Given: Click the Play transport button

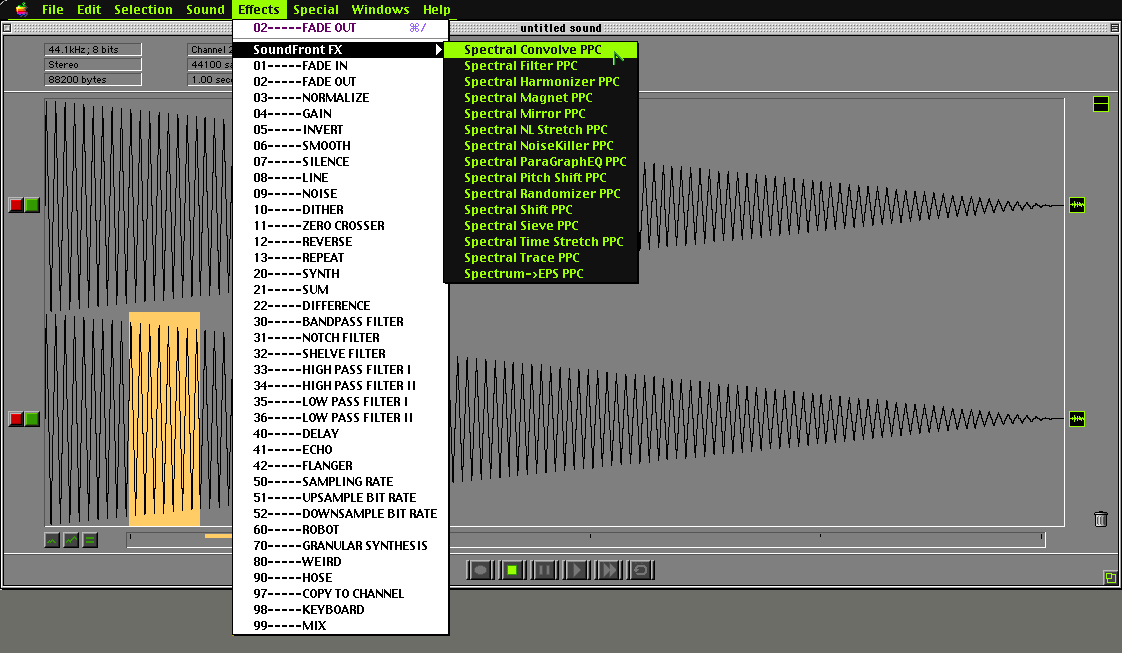Looking at the screenshot, I should pyautogui.click(x=576, y=570).
